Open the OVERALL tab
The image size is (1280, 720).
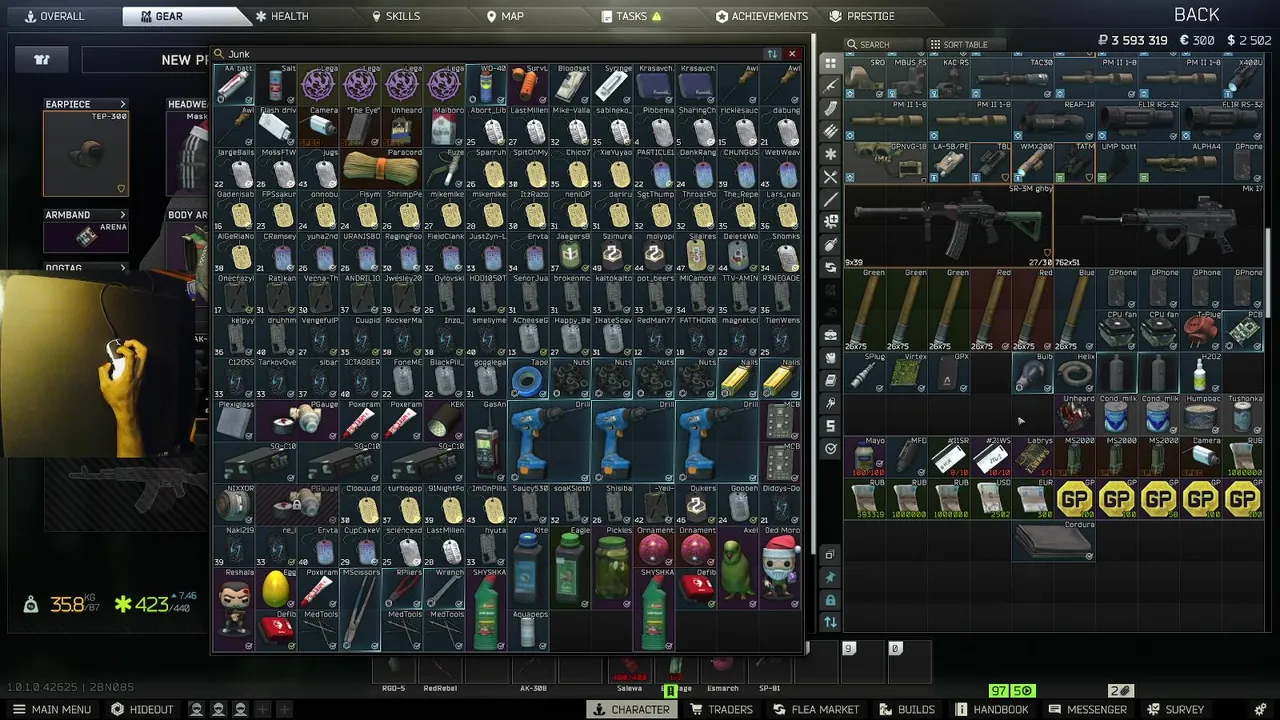click(55, 16)
